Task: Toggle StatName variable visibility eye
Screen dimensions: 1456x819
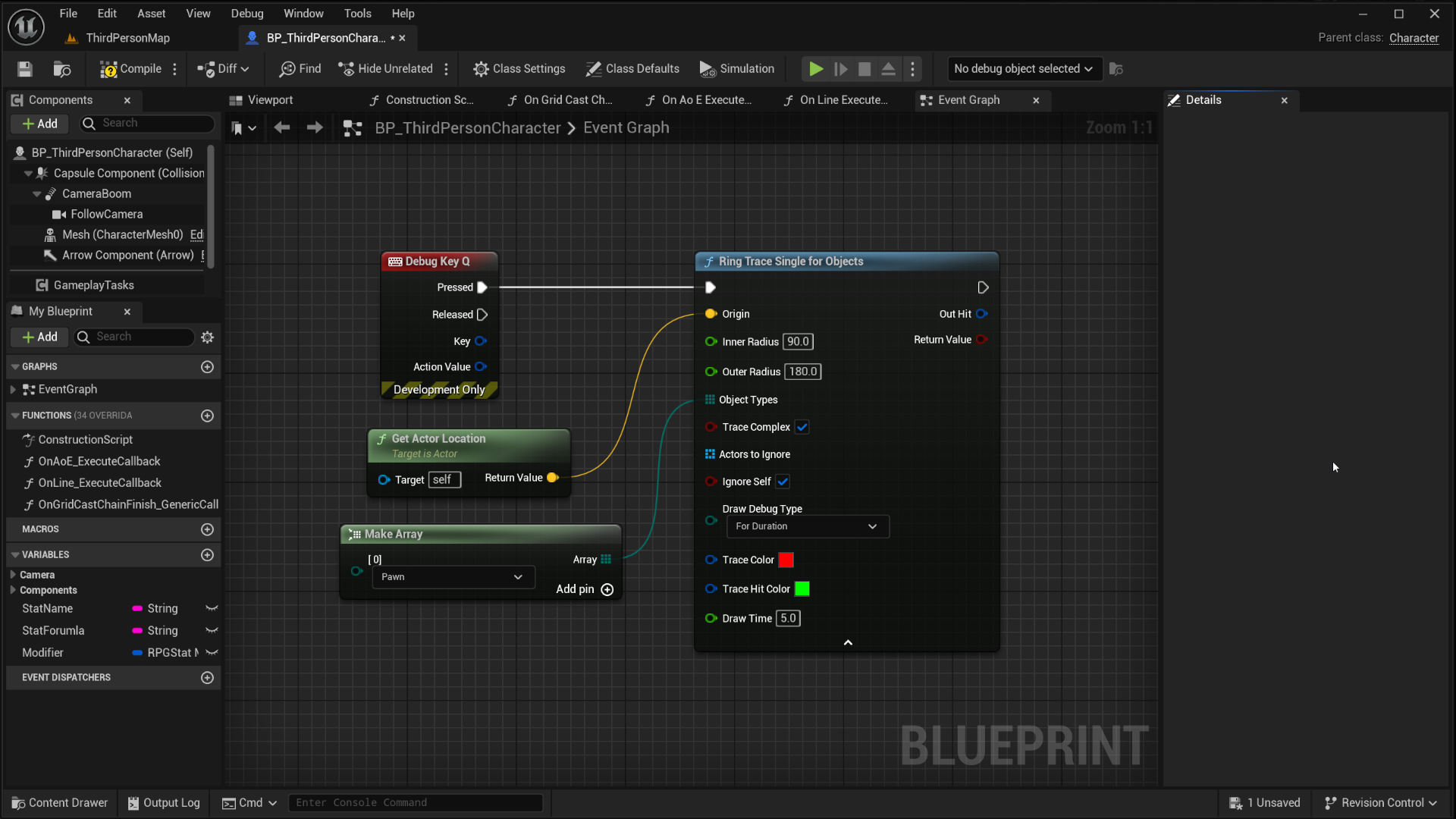Action: click(x=212, y=609)
